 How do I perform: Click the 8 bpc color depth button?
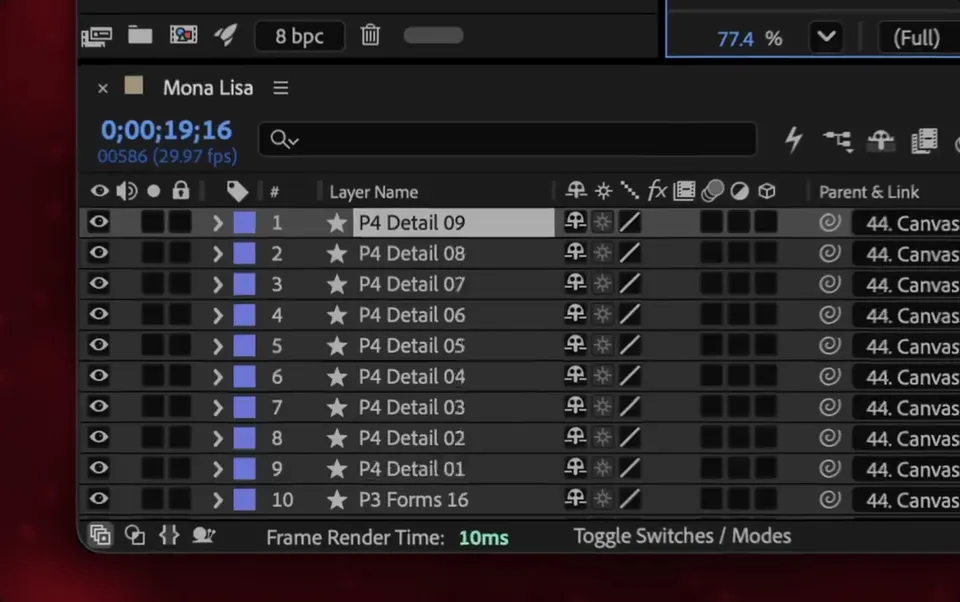(299, 36)
